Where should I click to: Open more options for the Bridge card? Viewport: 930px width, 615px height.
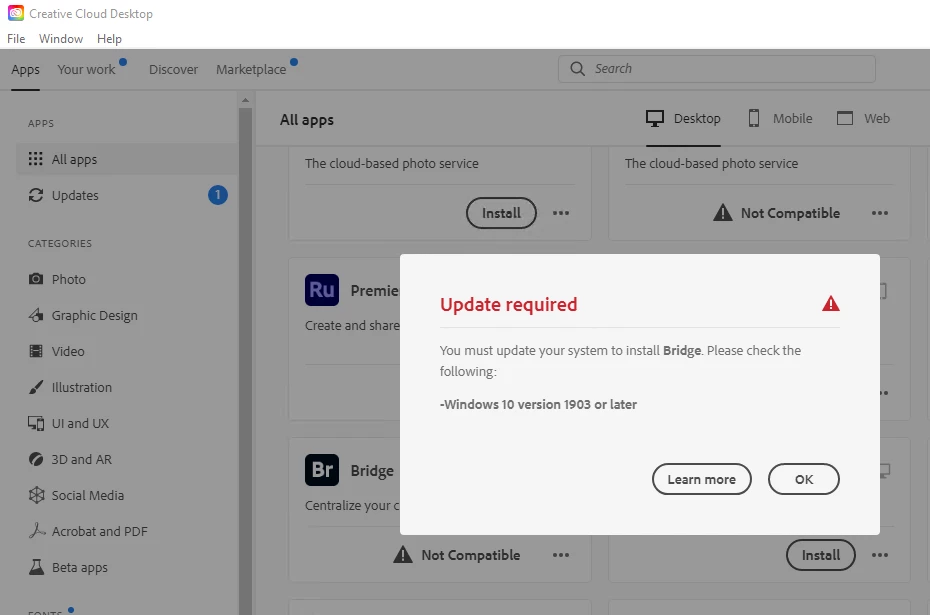point(560,555)
